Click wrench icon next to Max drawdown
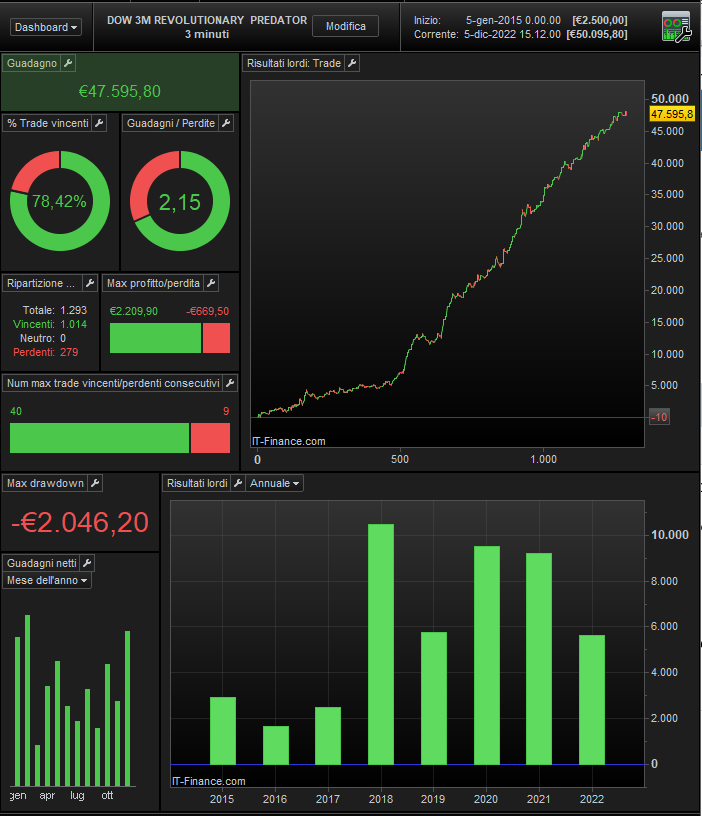The height and width of the screenshot is (816, 702). click(x=95, y=483)
